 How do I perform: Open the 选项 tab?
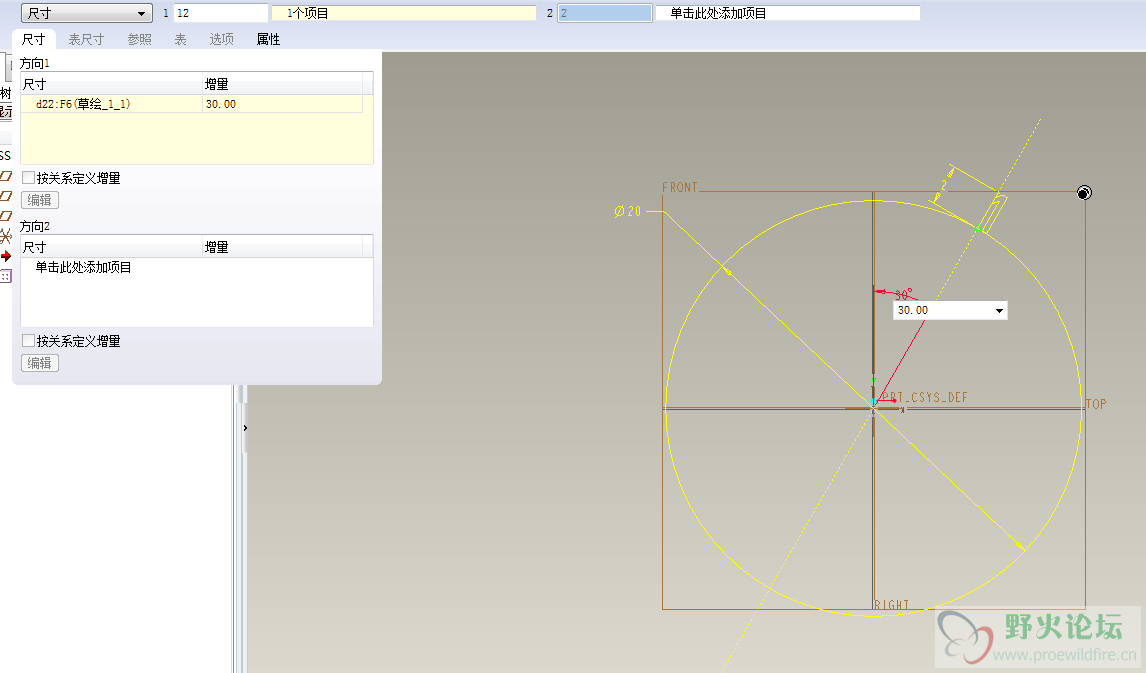coord(221,39)
